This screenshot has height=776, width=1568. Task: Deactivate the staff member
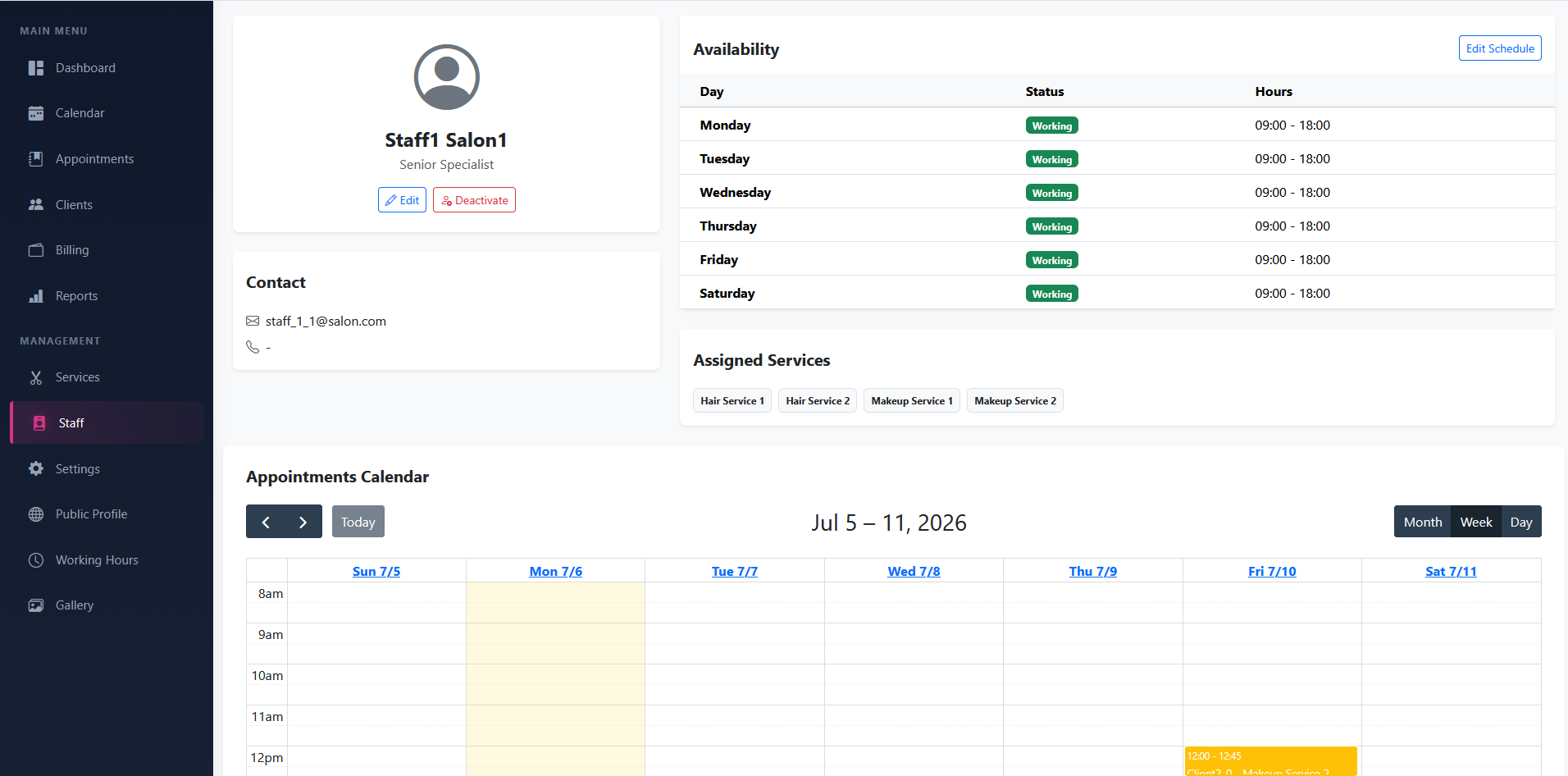(474, 200)
